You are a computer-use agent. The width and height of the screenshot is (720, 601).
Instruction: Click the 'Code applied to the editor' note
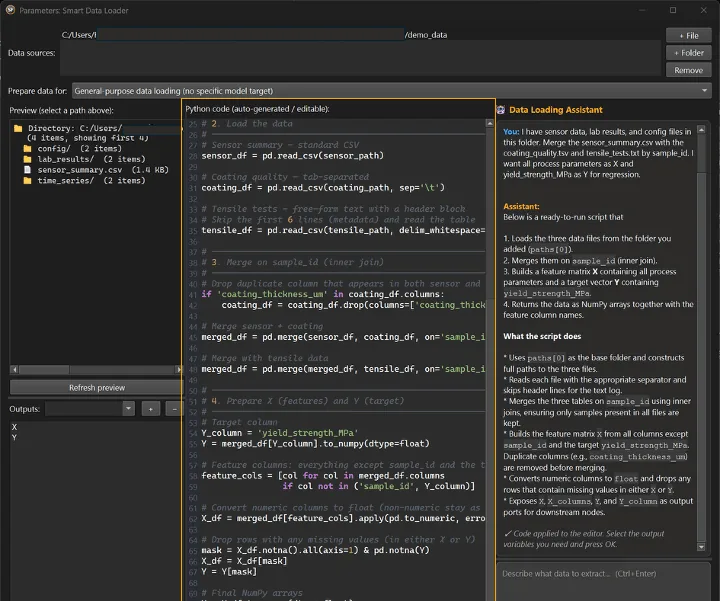click(584, 539)
